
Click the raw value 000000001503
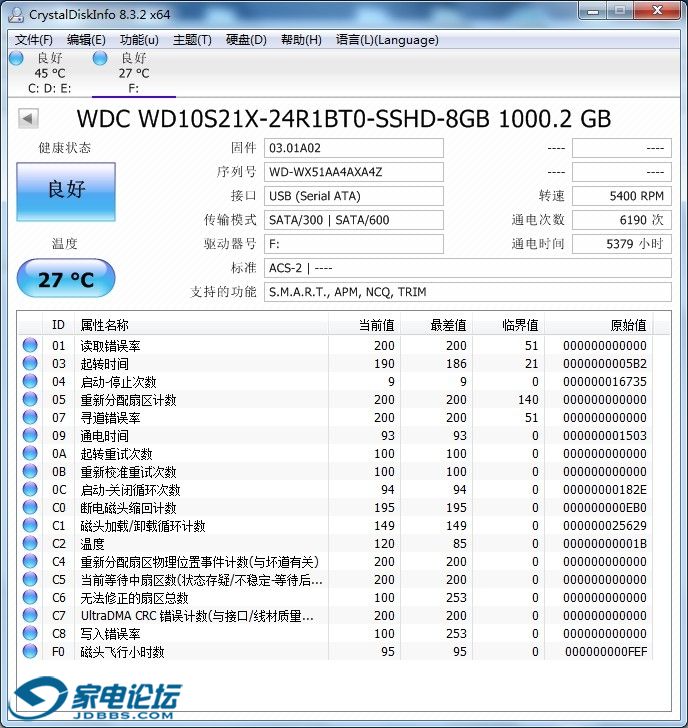pos(605,436)
